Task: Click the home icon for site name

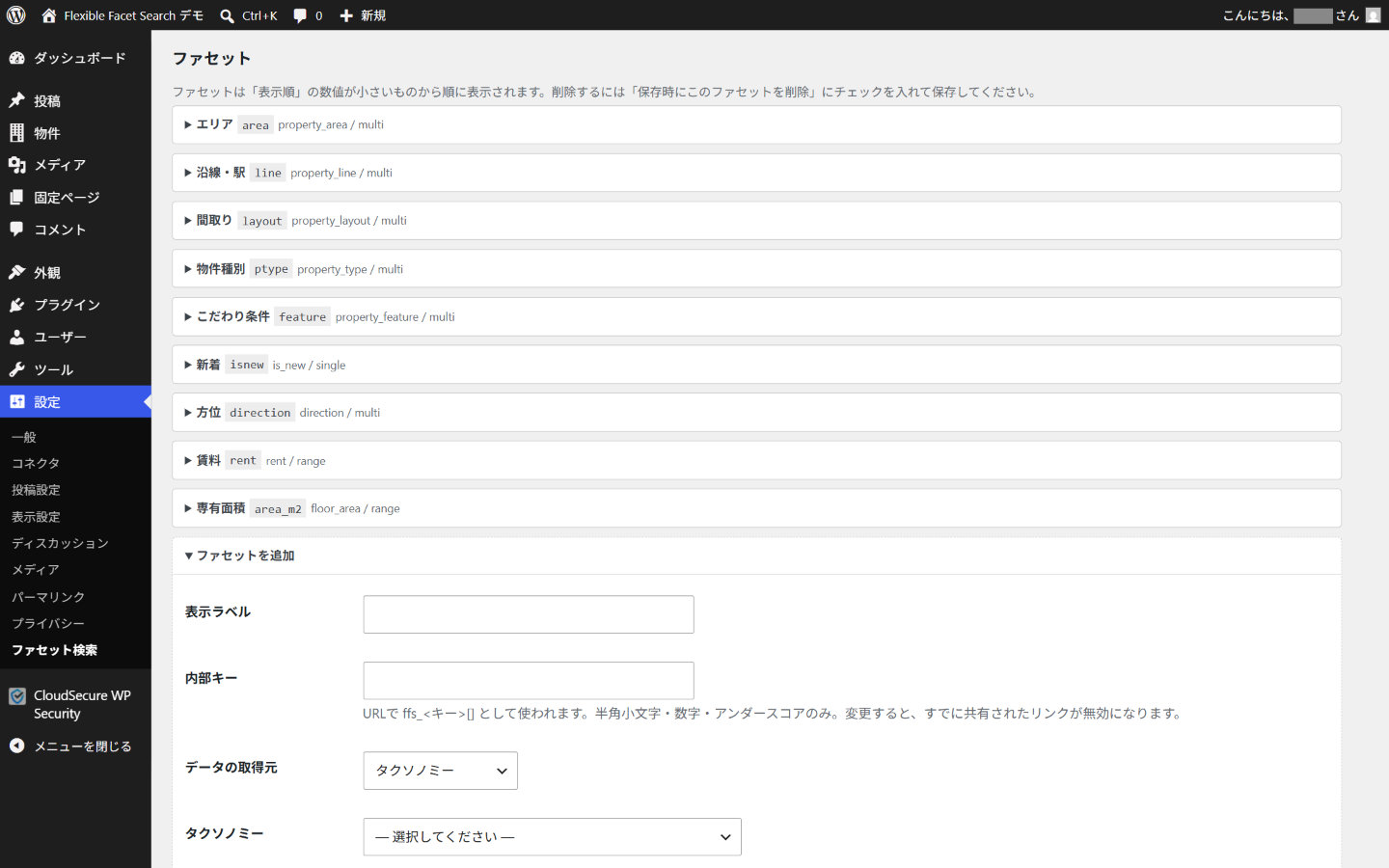Action: pyautogui.click(x=49, y=15)
